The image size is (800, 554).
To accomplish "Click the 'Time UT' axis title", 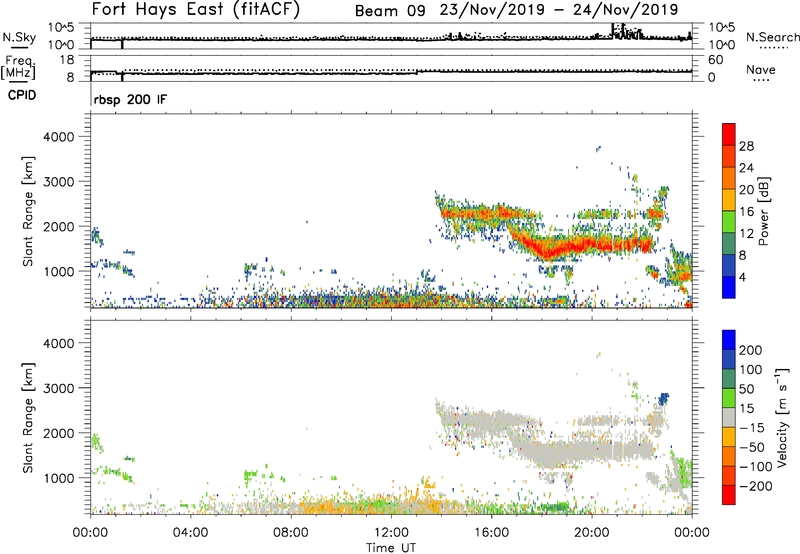I will pos(391,548).
